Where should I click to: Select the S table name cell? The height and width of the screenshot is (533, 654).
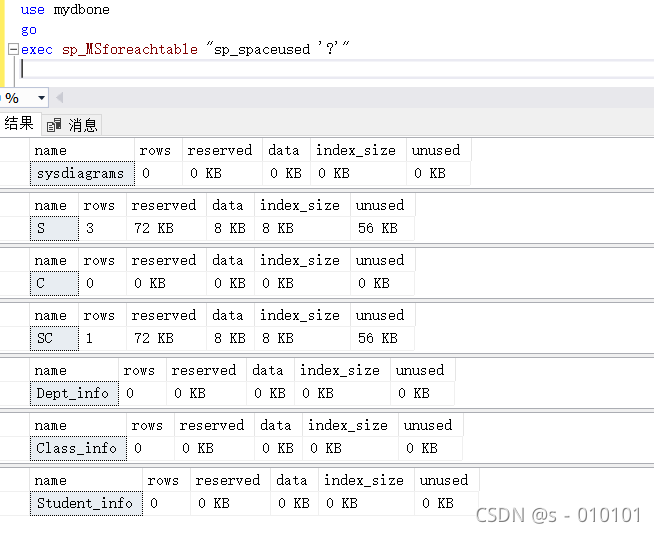[54, 229]
